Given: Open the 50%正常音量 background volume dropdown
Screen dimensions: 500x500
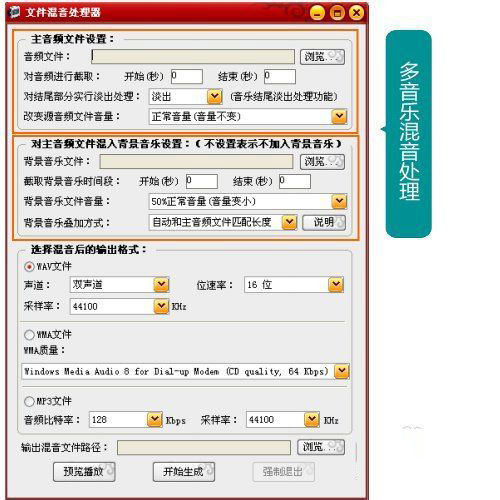Looking at the screenshot, I should click(x=248, y=201).
